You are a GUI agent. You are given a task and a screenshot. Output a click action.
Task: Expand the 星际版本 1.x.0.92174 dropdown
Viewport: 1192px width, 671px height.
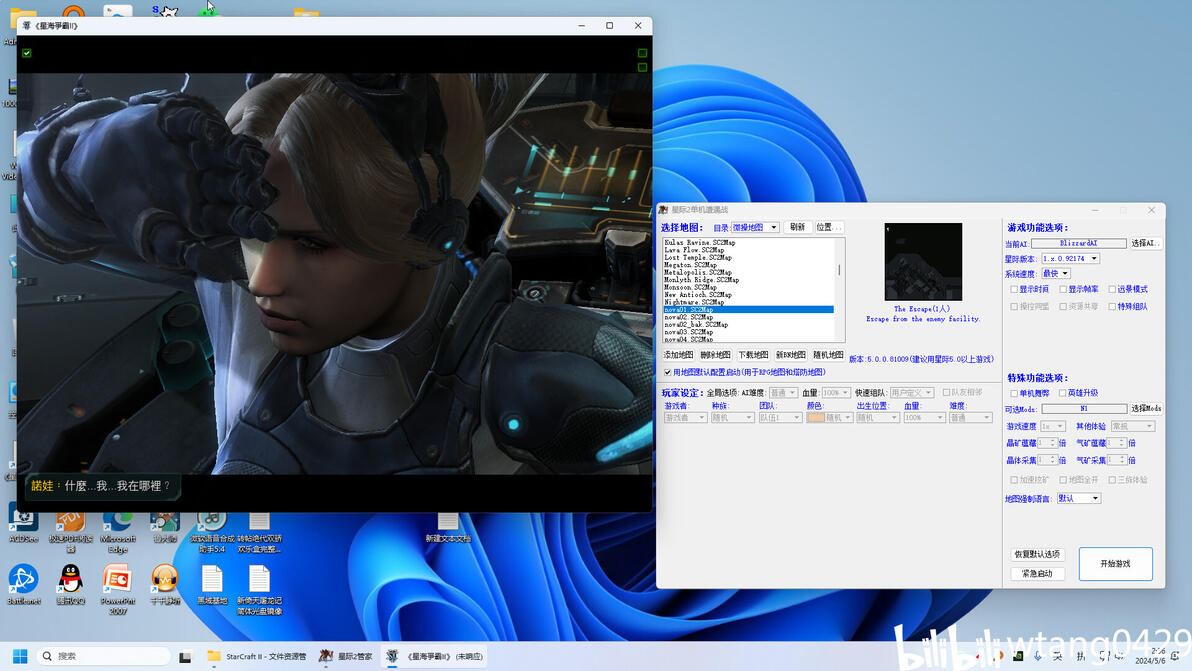click(x=1070, y=258)
